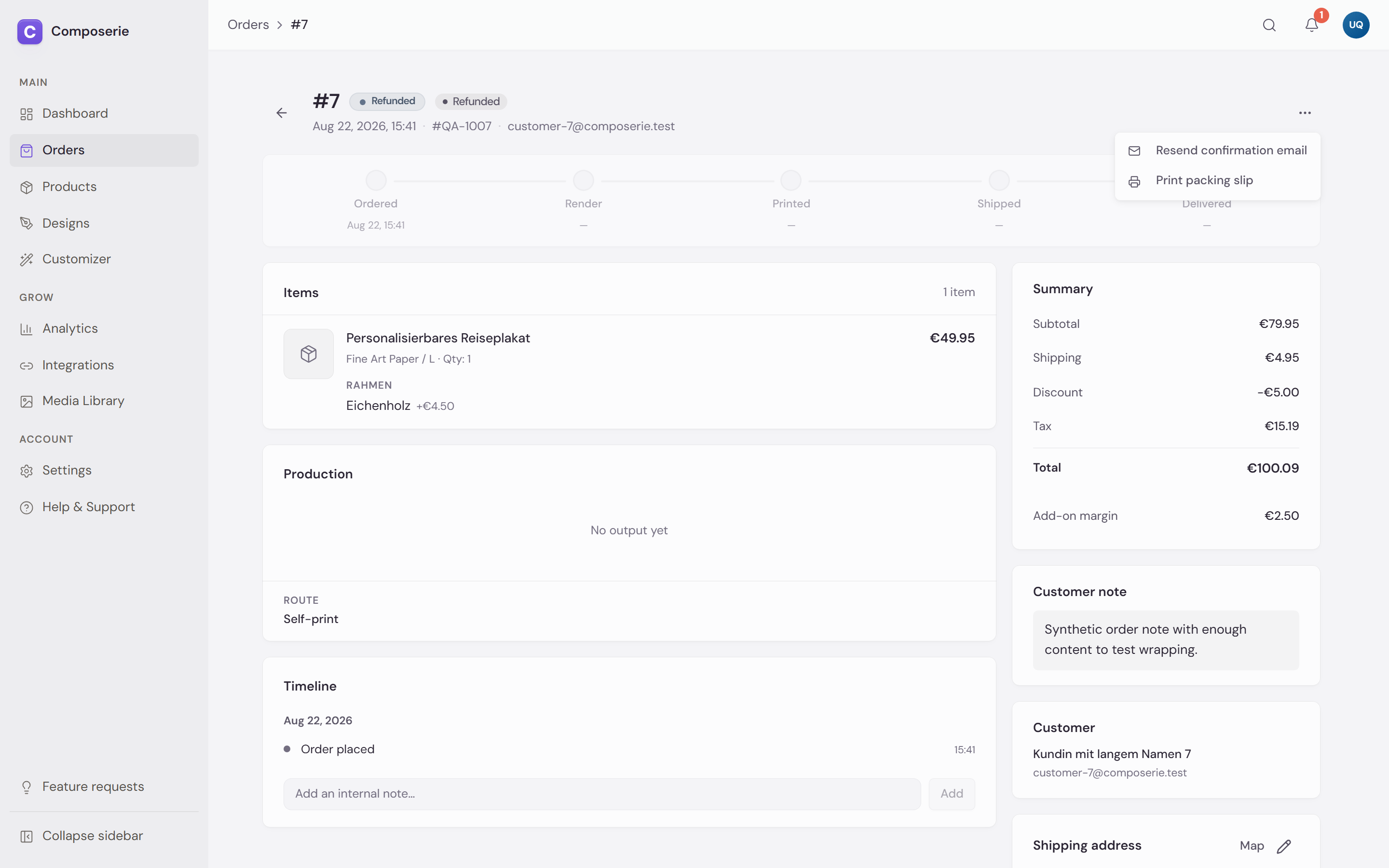Viewport: 1389px width, 868px height.
Task: Click the product name Personalisierbares Reiseplakat
Action: 438,338
